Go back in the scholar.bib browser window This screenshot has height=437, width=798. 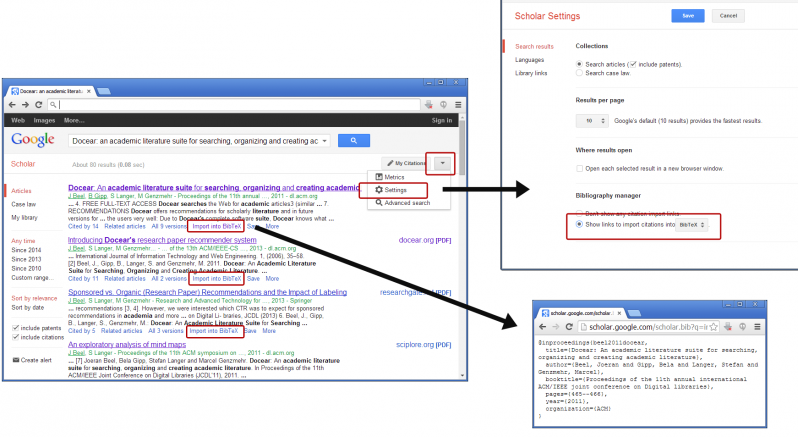542,327
